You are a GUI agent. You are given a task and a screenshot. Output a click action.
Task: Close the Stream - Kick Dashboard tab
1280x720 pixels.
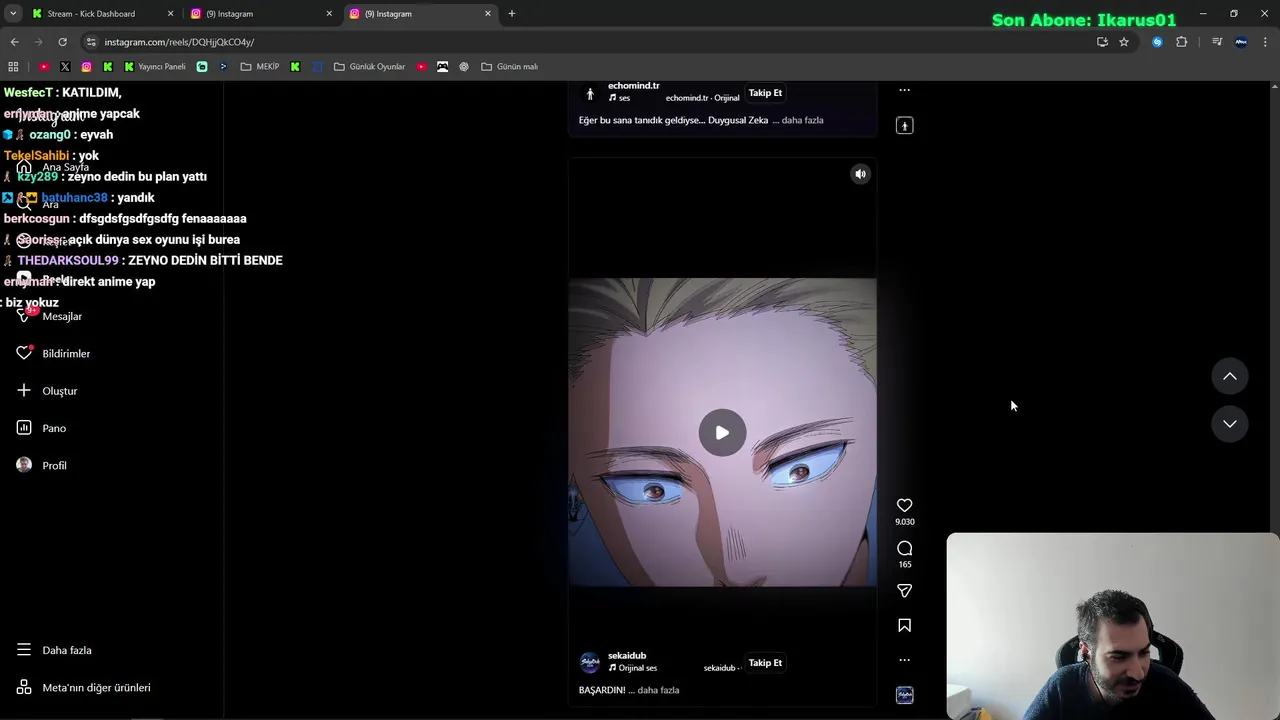point(170,14)
